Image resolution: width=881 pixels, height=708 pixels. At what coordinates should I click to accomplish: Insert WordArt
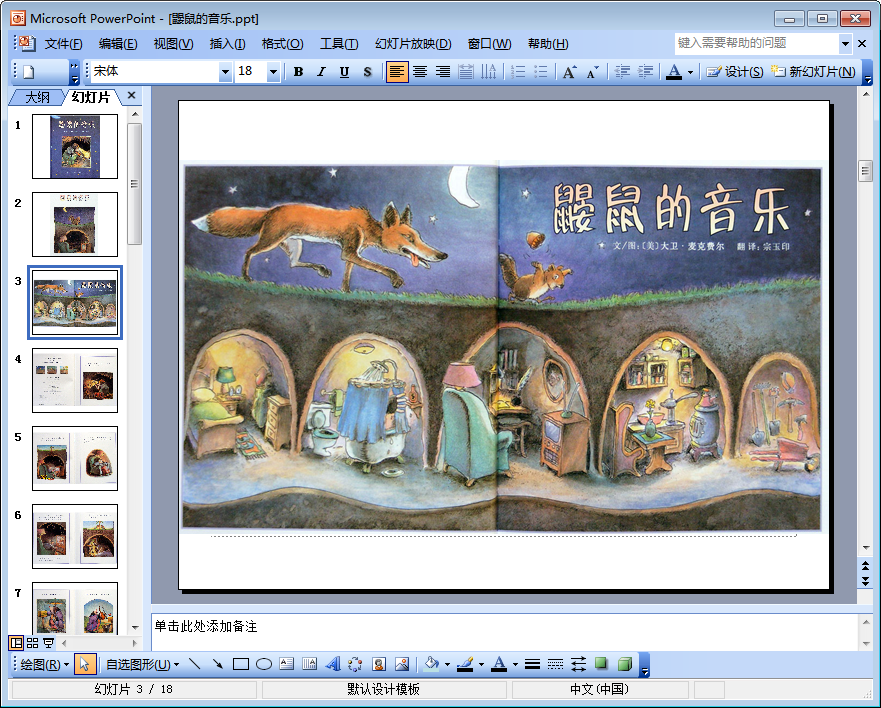pos(333,665)
